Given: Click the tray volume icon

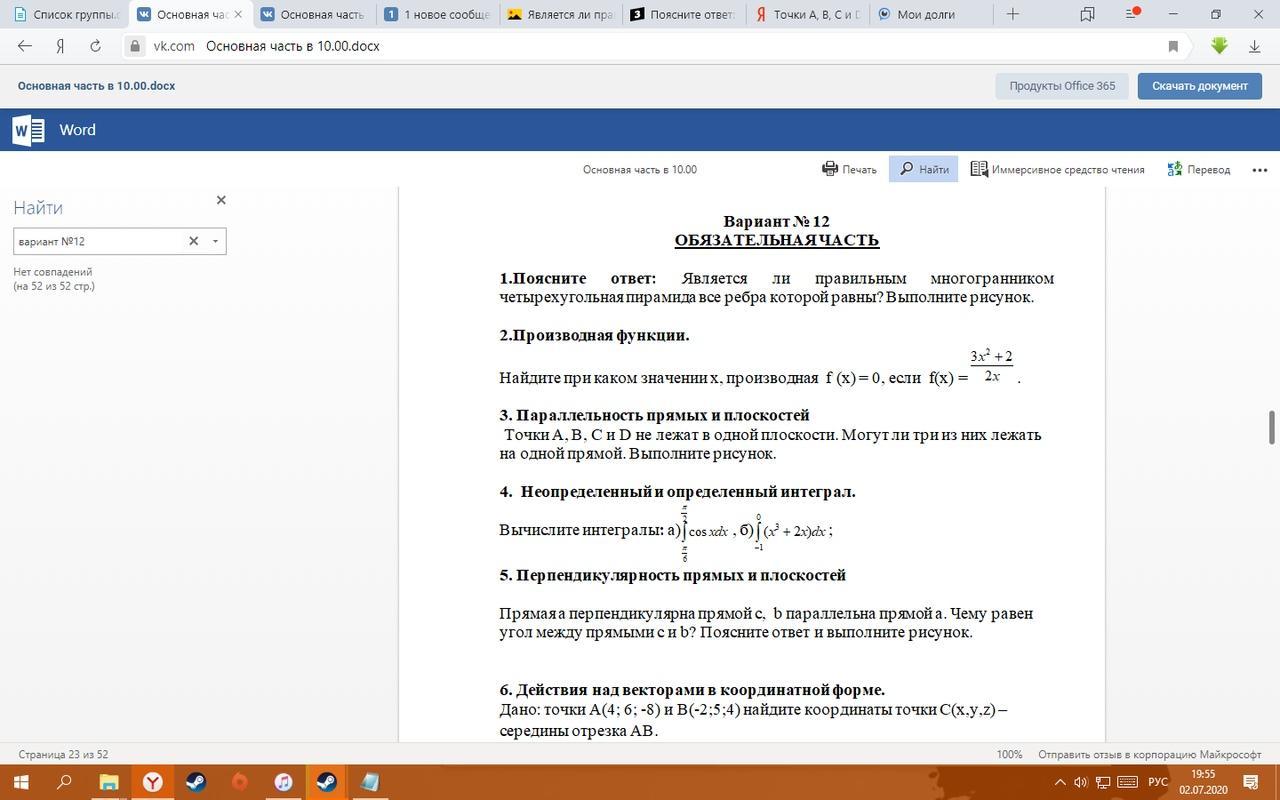Looking at the screenshot, I should tap(1080, 782).
